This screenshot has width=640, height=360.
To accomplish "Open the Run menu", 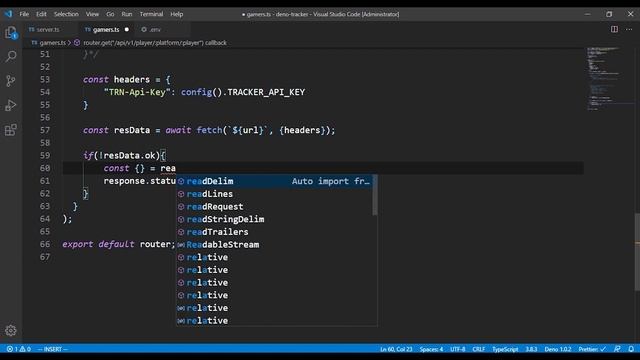I will pyautogui.click(x=127, y=14).
